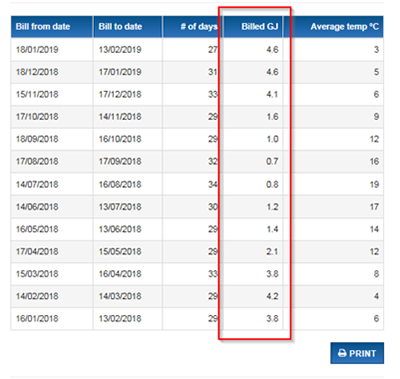Image resolution: width=400 pixels, height=379 pixels.
Task: Click average temp 19 in 14/07/2018 row
Action: tap(374, 184)
